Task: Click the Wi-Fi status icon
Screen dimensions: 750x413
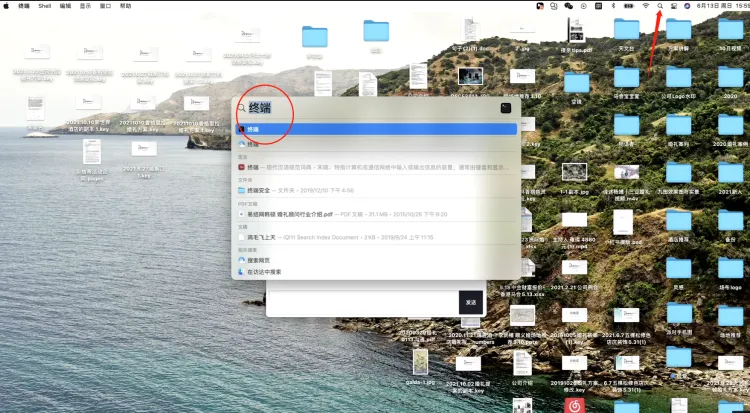Action: coord(646,6)
